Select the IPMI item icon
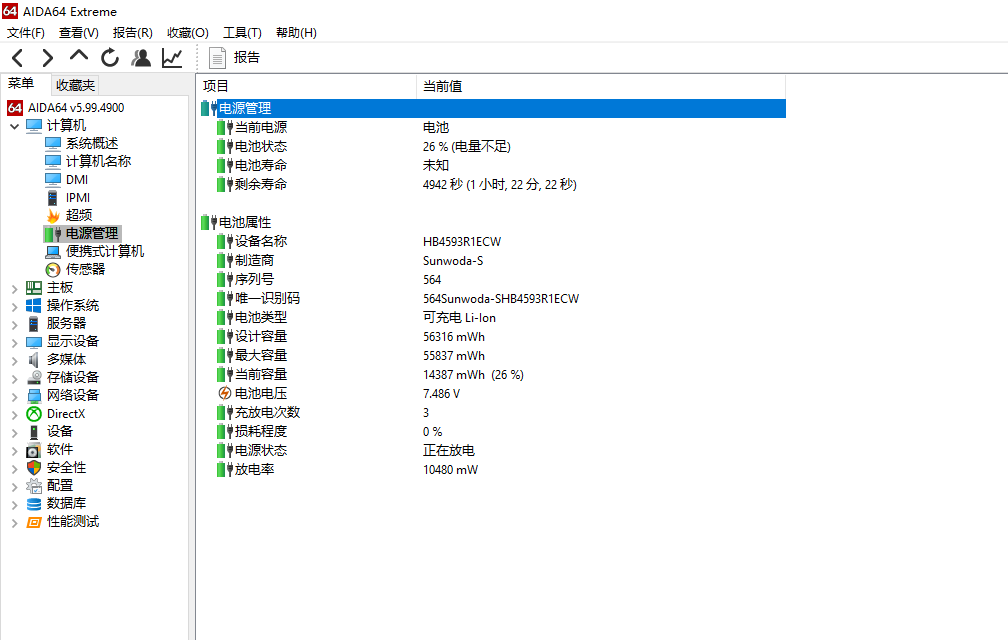Image resolution: width=1008 pixels, height=640 pixels. 53,197
